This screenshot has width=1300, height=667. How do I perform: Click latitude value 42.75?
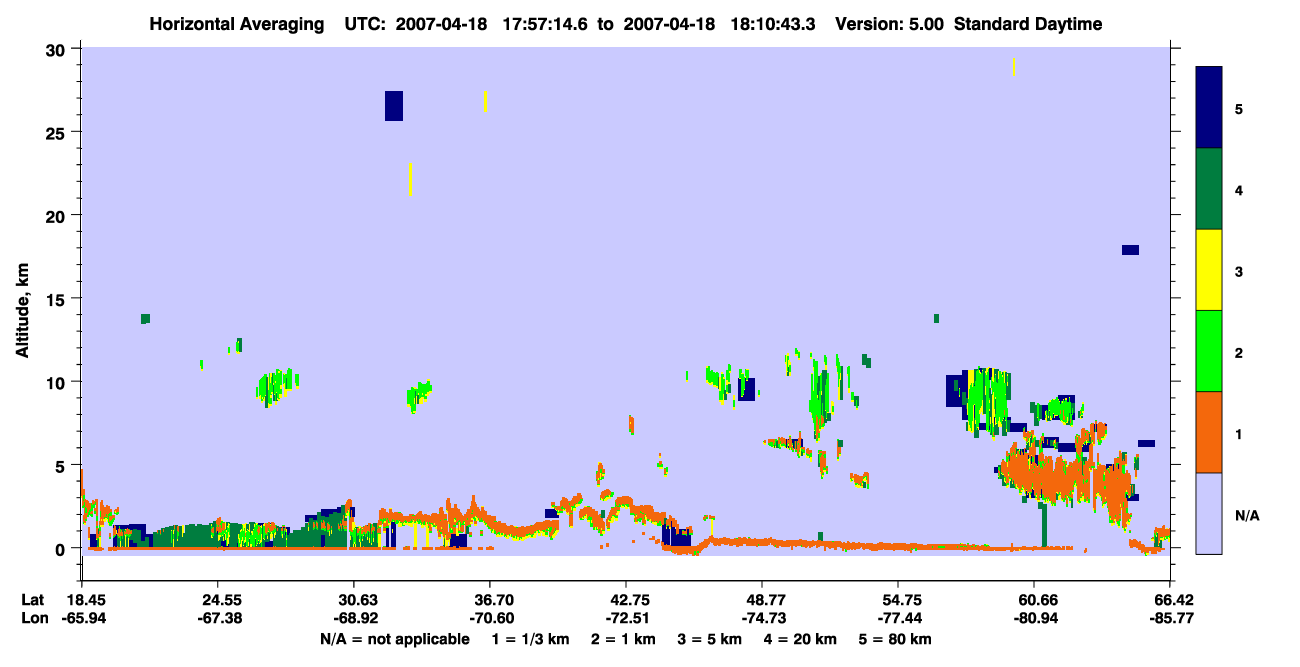click(626, 600)
